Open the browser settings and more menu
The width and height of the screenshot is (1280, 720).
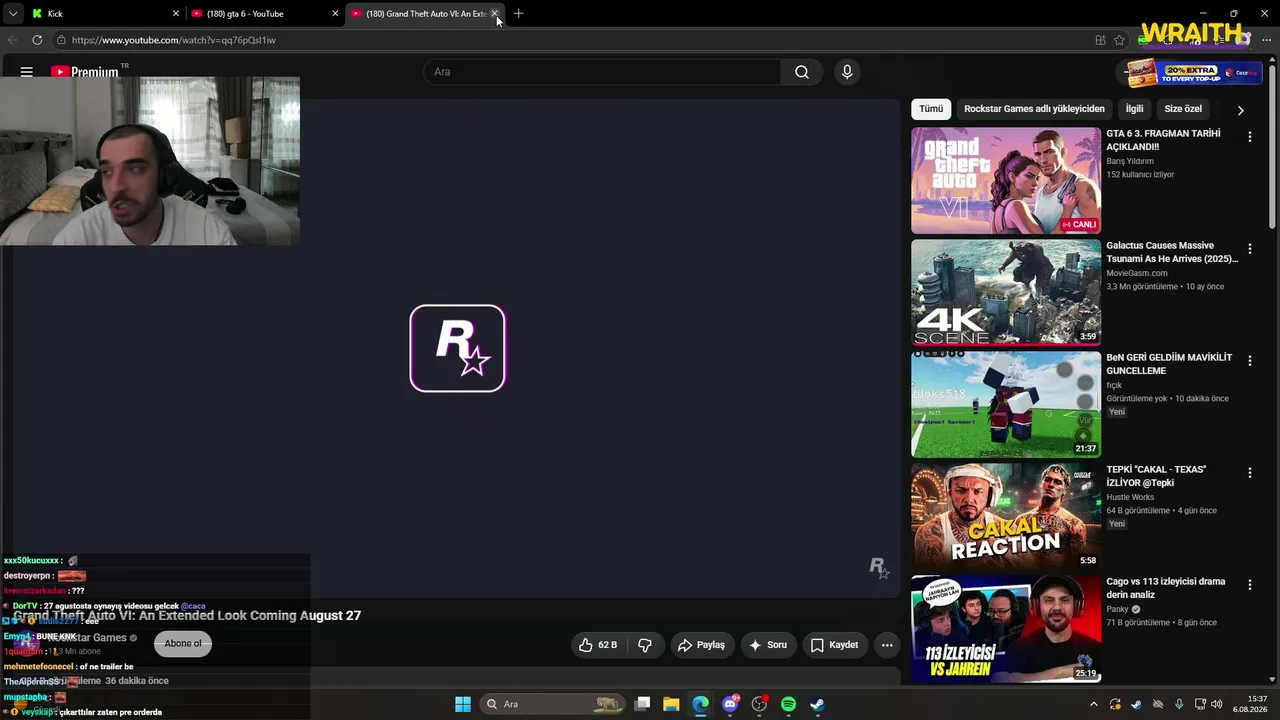[x=1266, y=40]
